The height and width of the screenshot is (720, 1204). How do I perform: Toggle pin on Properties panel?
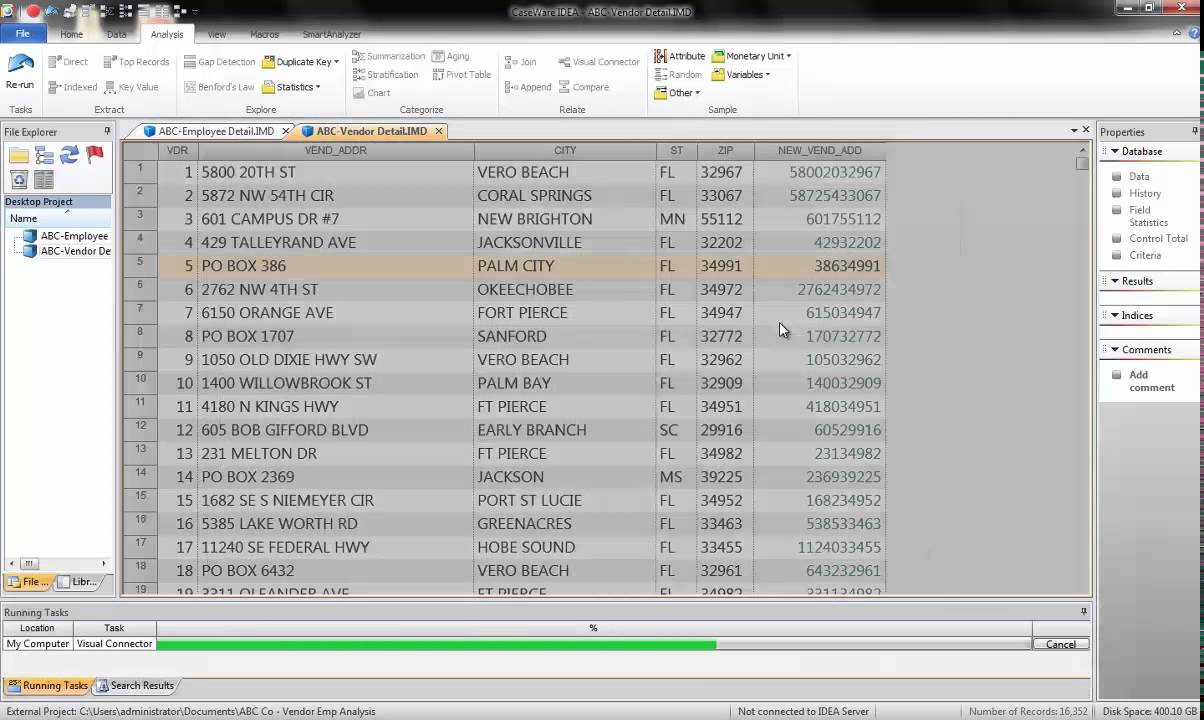[x=1194, y=131]
